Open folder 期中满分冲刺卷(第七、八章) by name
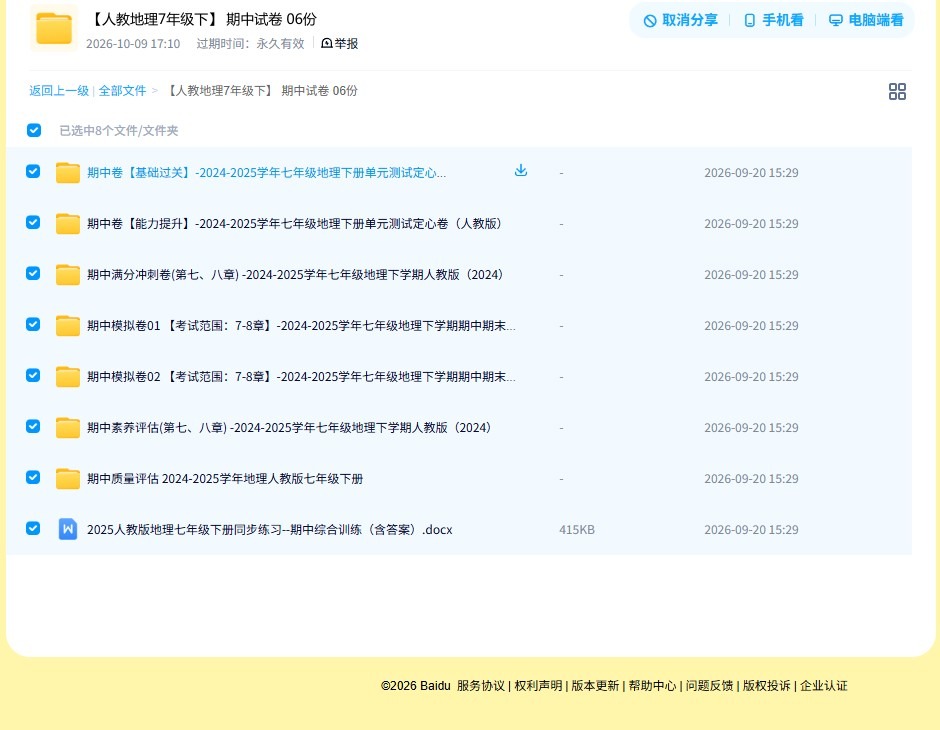Image resolution: width=940 pixels, height=730 pixels. tap(295, 274)
